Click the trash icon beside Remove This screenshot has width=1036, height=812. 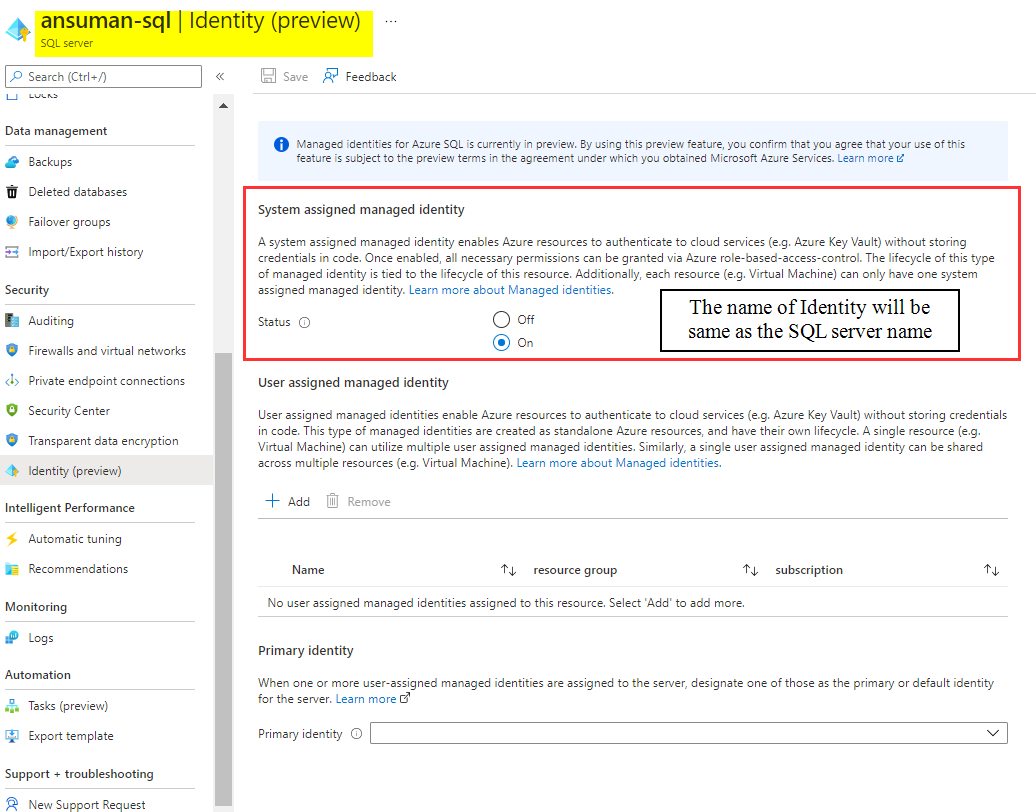(x=332, y=501)
